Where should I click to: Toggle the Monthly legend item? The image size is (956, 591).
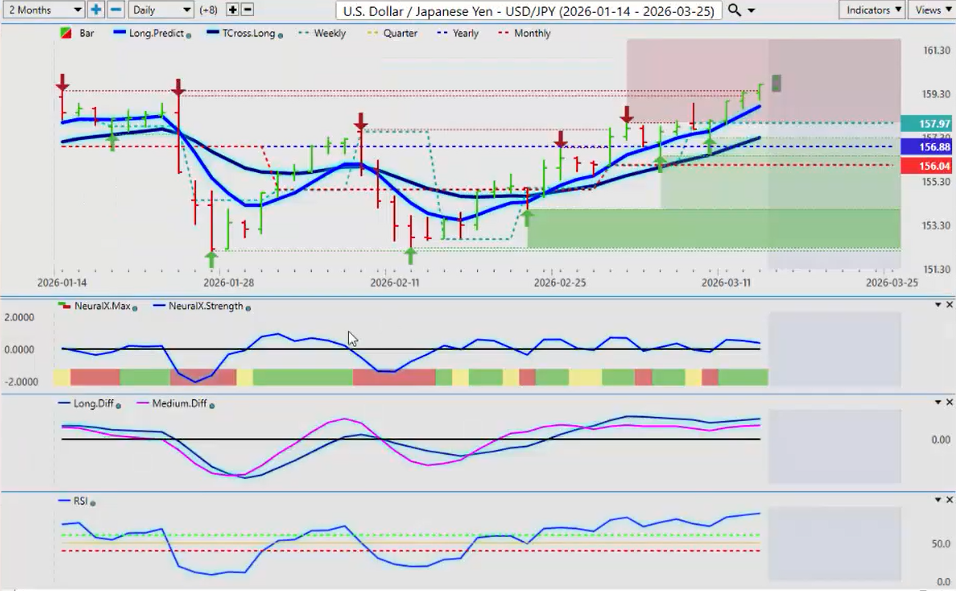coord(526,33)
